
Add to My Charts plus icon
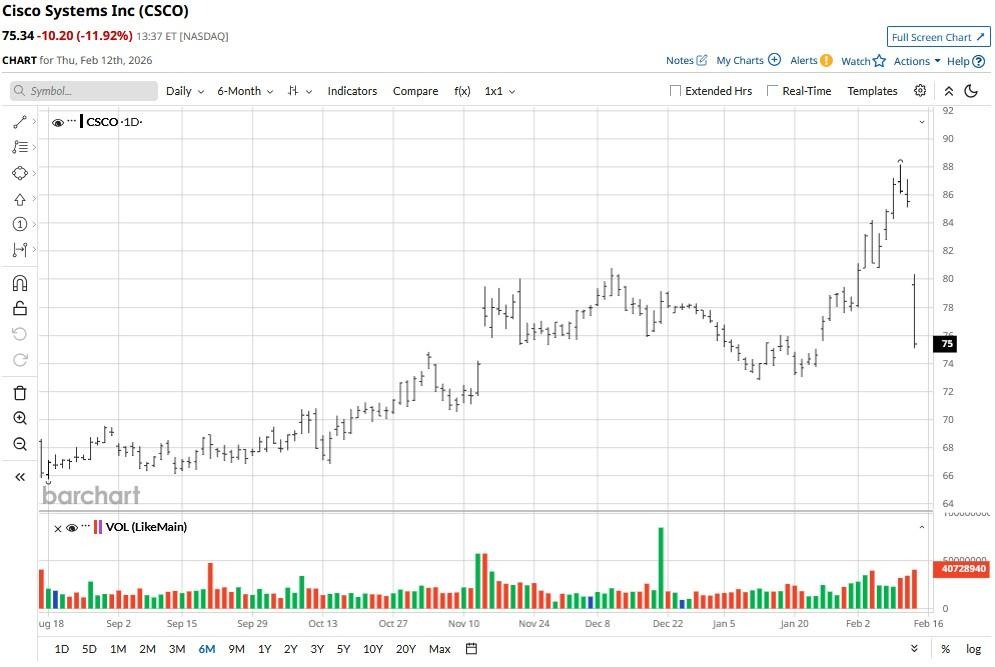774,60
